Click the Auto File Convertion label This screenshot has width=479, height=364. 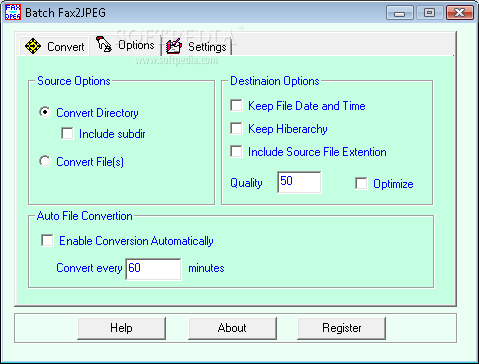point(85,216)
